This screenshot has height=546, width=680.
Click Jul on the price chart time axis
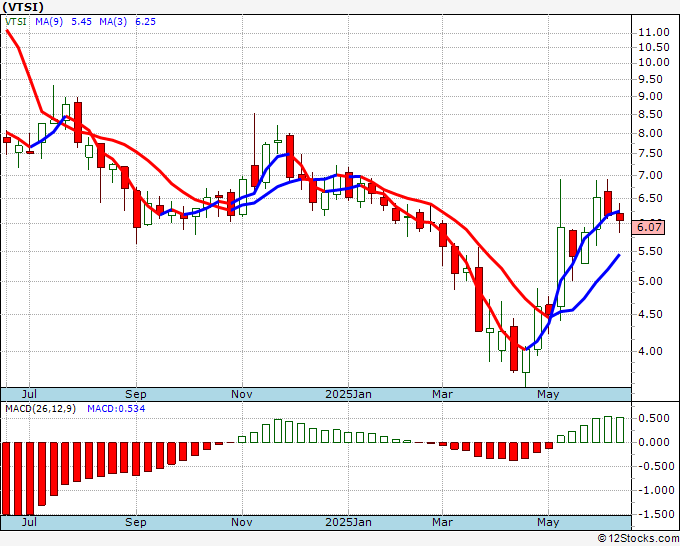click(x=29, y=394)
